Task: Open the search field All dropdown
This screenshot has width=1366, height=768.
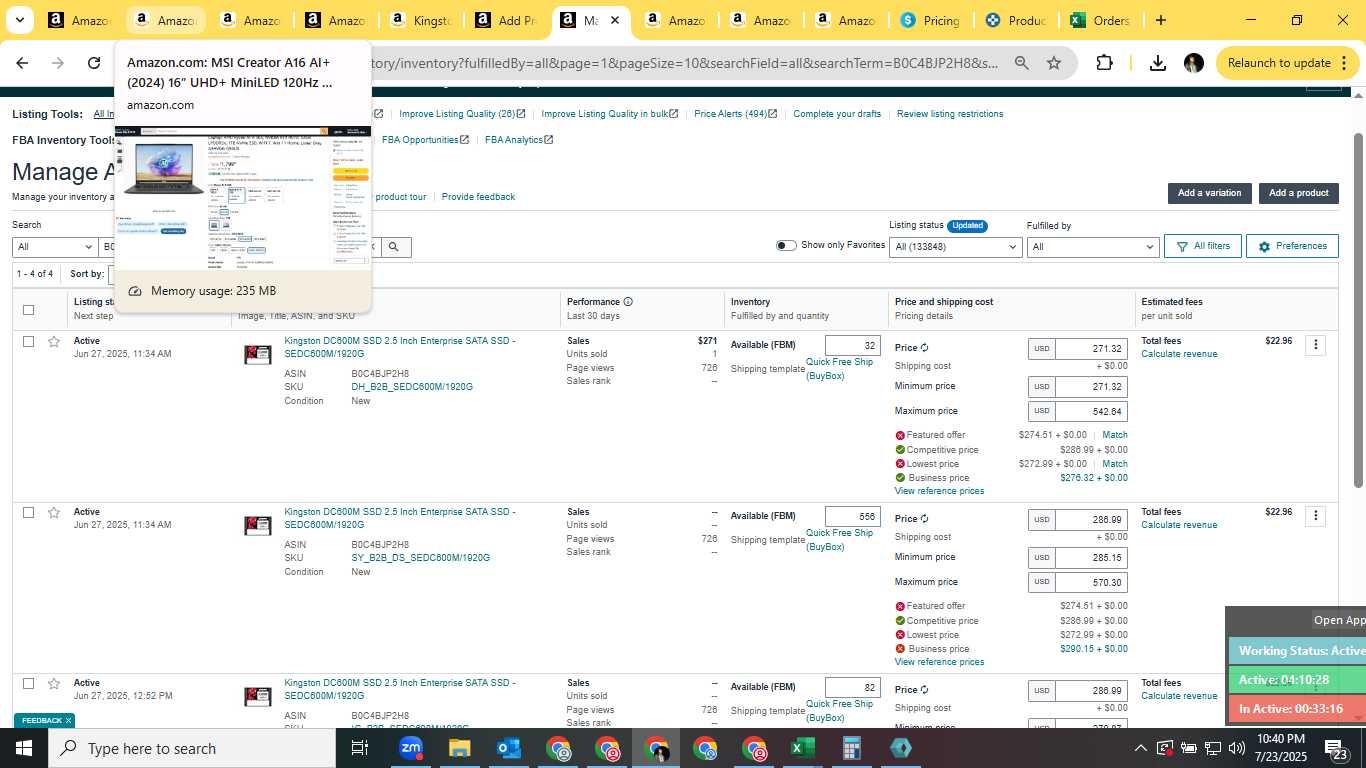Action: pos(54,246)
